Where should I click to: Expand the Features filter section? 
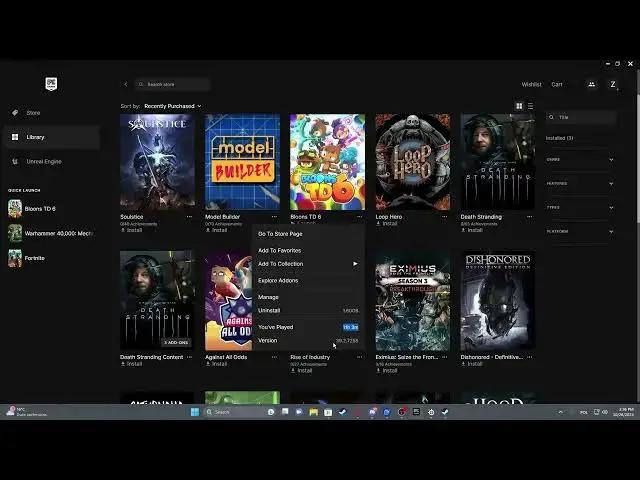pos(580,184)
